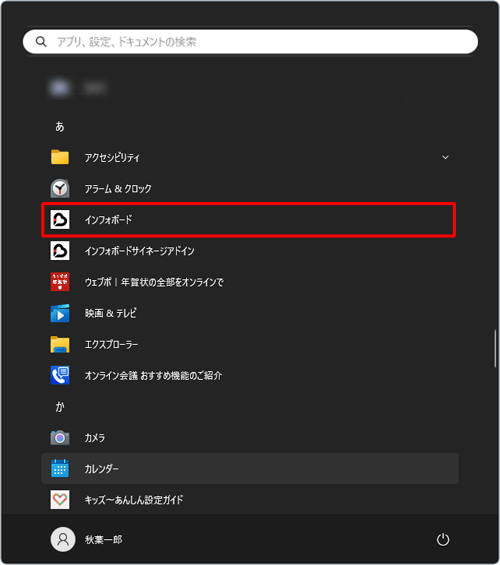This screenshot has width=500, height=565.
Task: Click the オンライン会議 phone icon
Action: click(x=60, y=375)
